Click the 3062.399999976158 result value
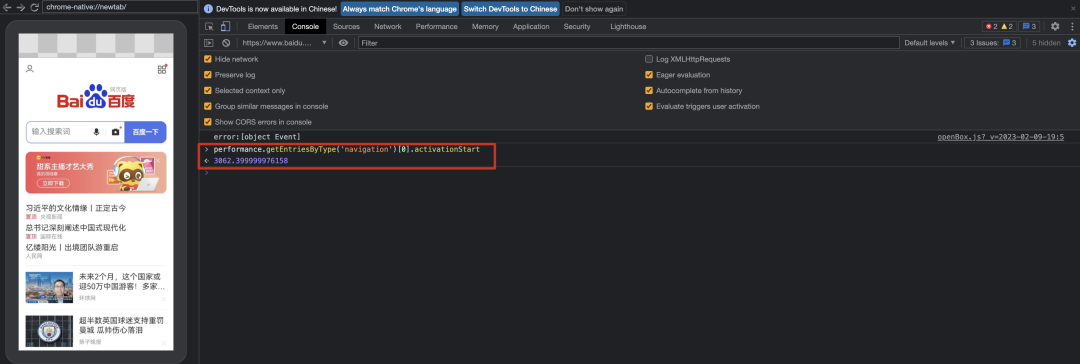Image resolution: width=1080 pixels, height=364 pixels. click(251, 161)
